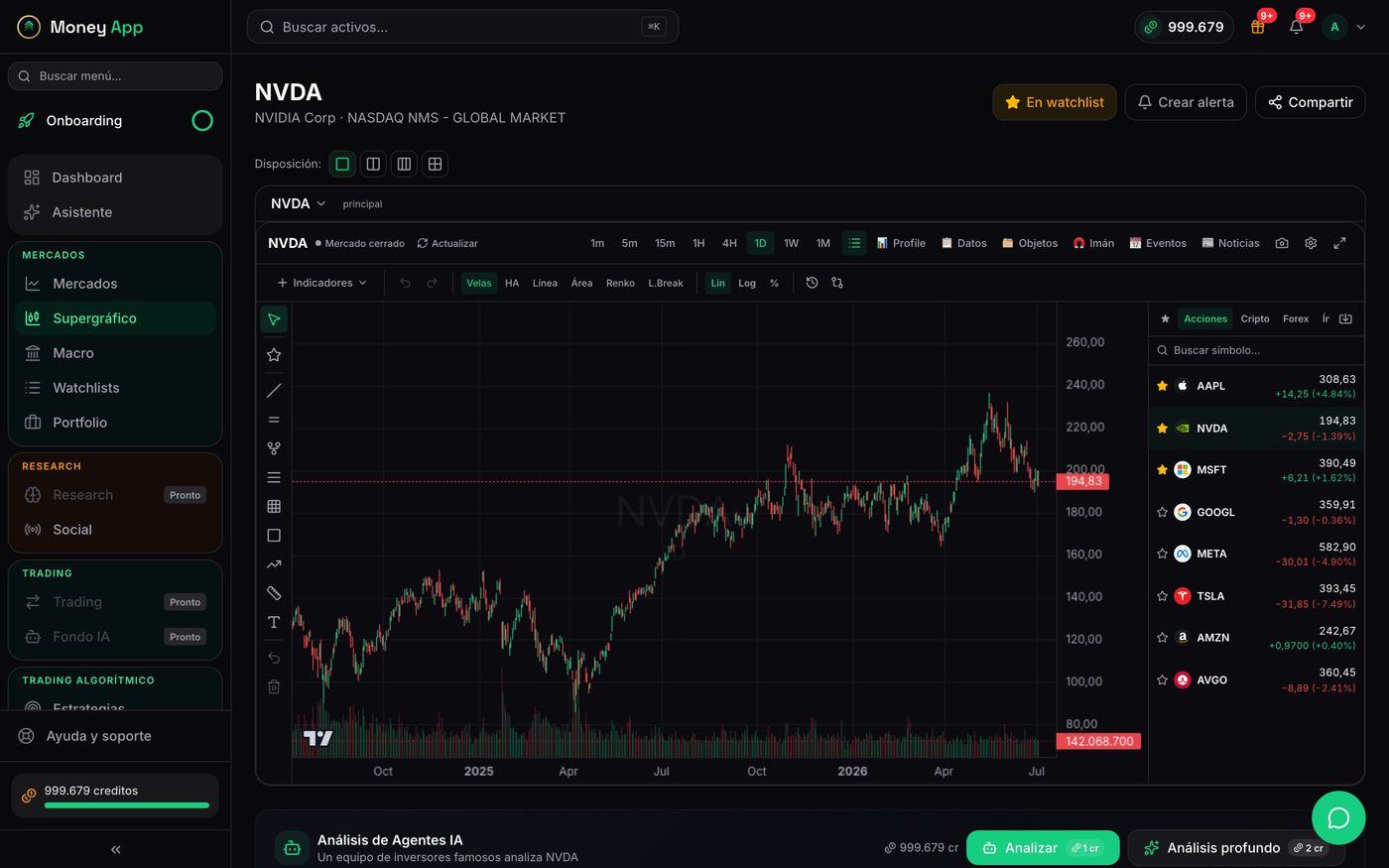Image resolution: width=1389 pixels, height=868 pixels.
Task: Click Crear alerta button
Action: coord(1186,102)
